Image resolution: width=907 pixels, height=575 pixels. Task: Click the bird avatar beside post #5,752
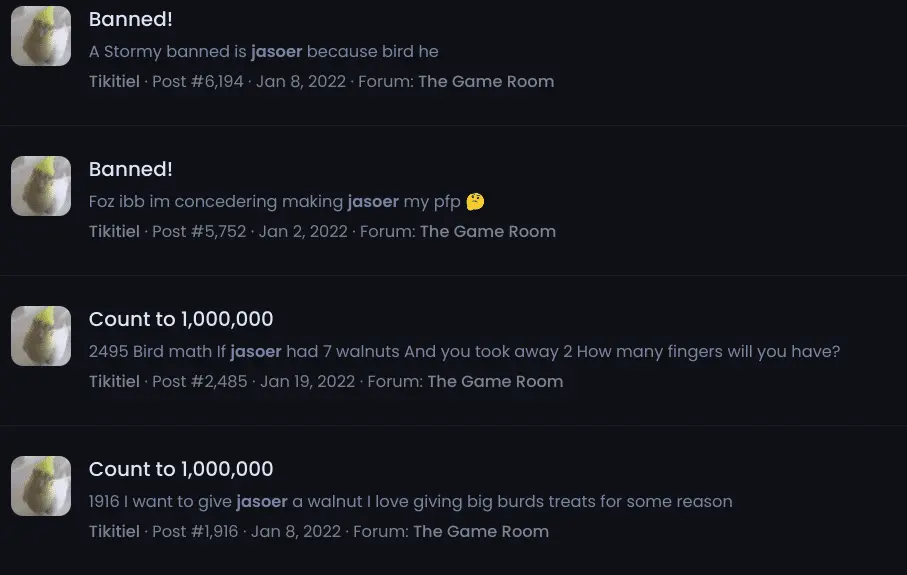41,186
